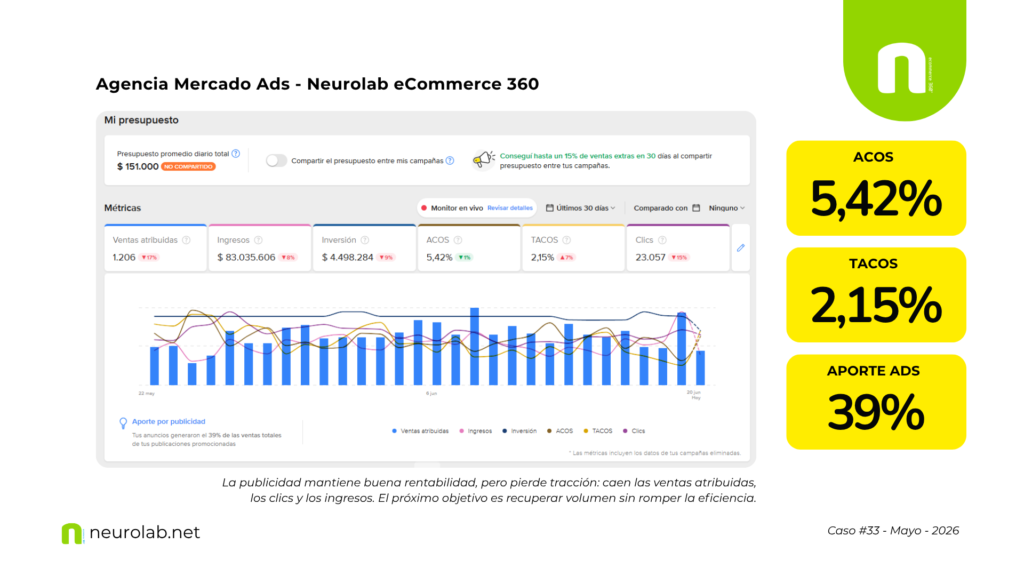Click the ACOS legend color dot
This screenshot has width=1024, height=576.
tap(549, 431)
